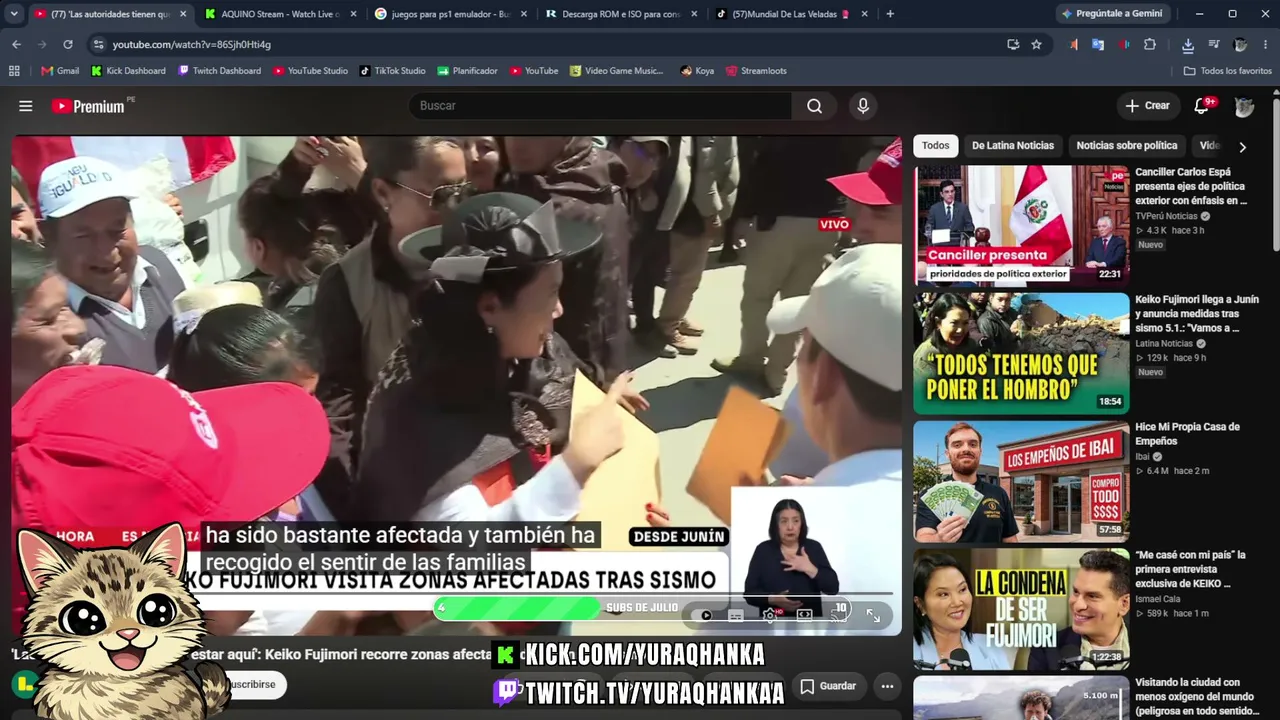Switch to juegos para ps1 emulador tab

coord(452,14)
